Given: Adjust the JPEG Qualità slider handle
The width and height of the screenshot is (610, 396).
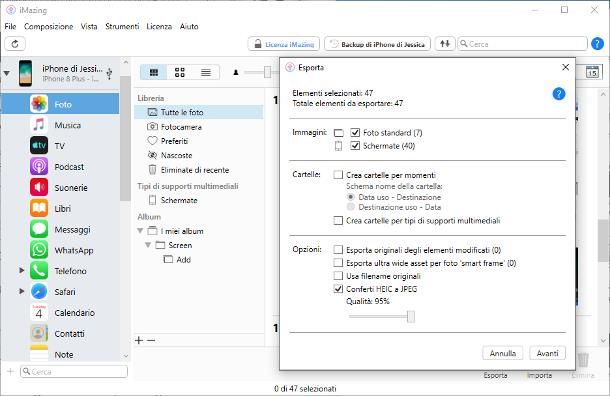Looking at the screenshot, I should tap(411, 316).
